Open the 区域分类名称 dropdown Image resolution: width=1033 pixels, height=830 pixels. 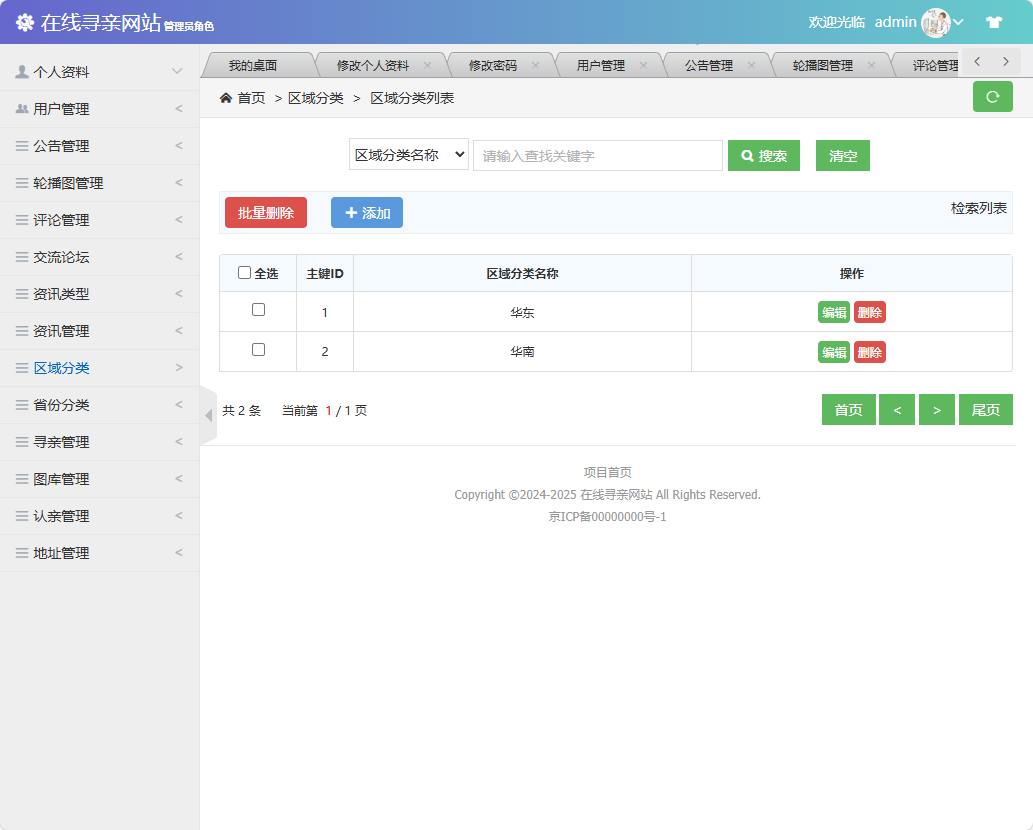pos(408,155)
